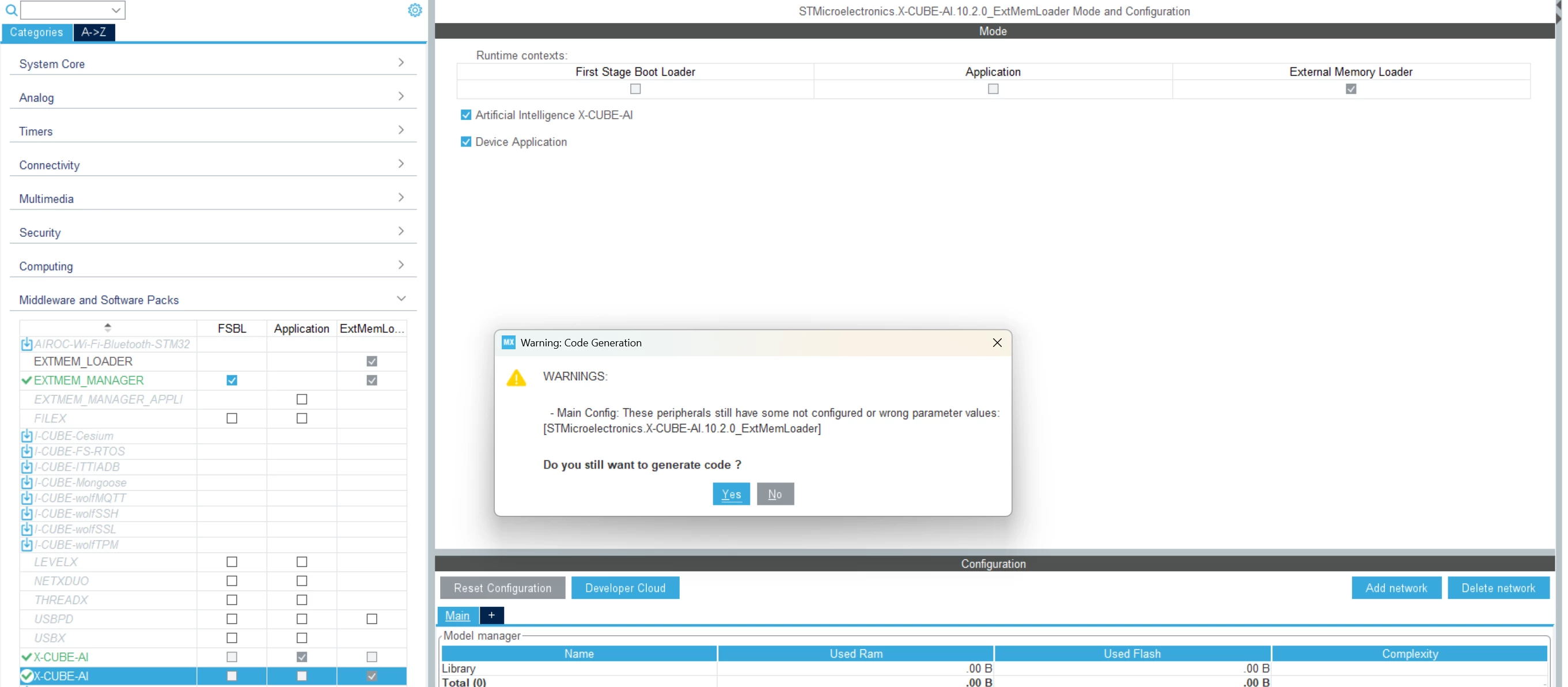Expand the System Core category
The width and height of the screenshot is (1568, 687).
click(213, 63)
